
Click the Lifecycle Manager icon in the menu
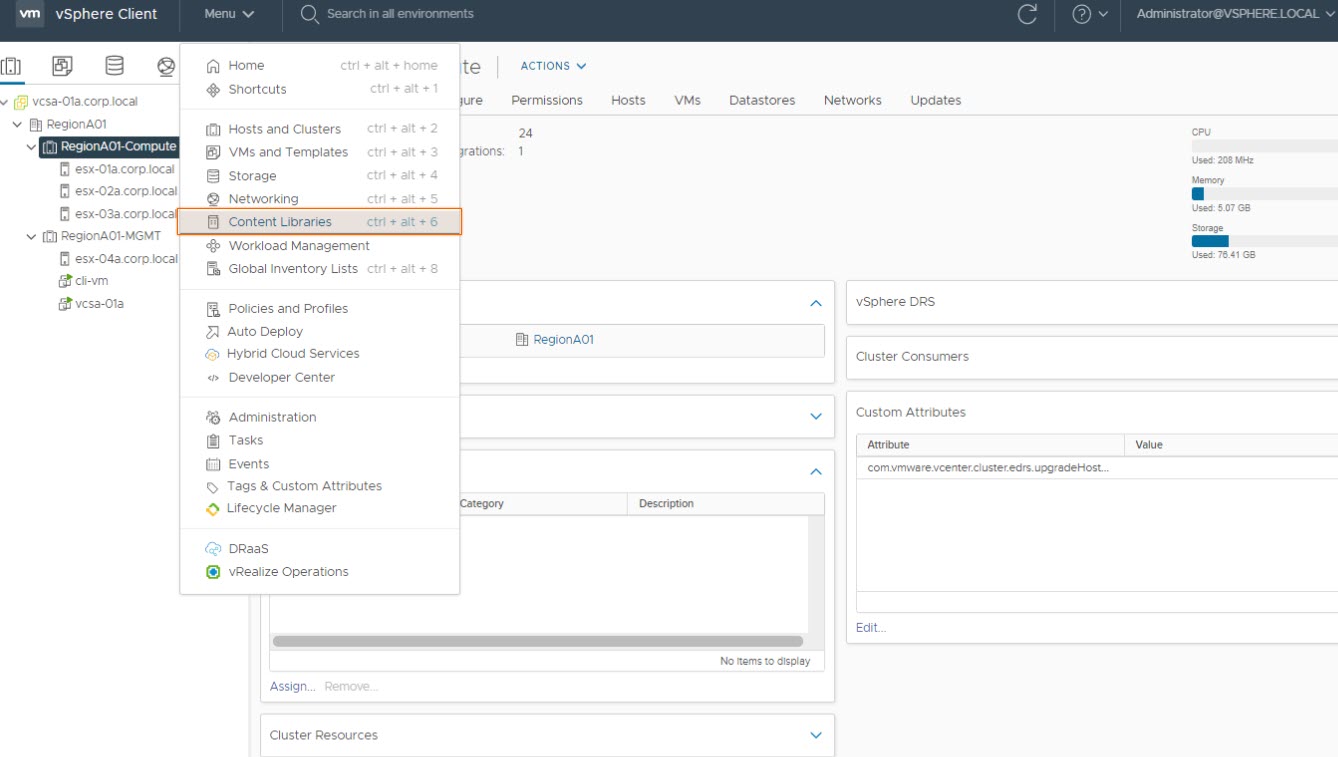pyautogui.click(x=212, y=509)
